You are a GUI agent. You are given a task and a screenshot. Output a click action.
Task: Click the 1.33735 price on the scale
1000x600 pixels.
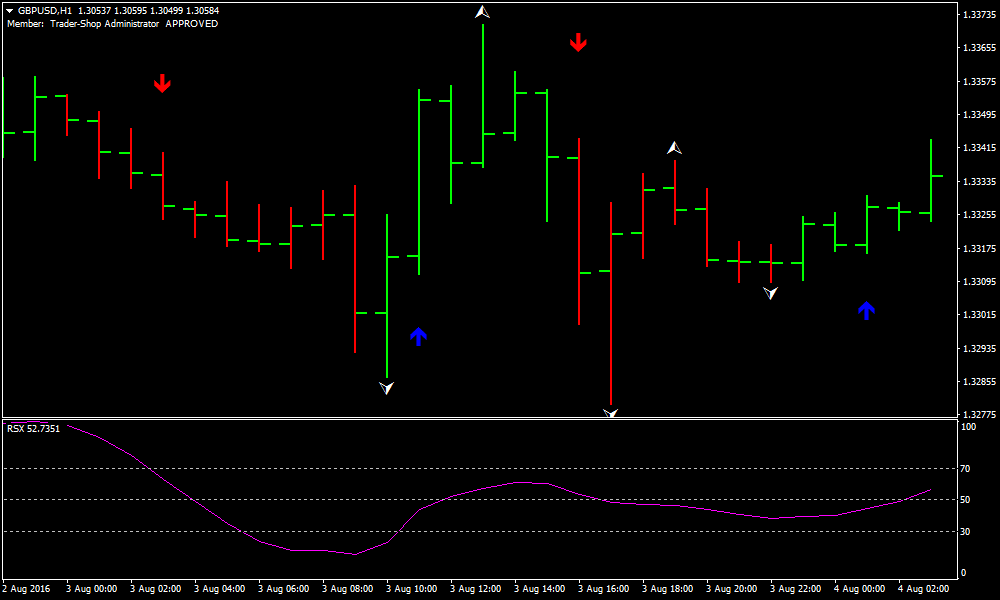click(977, 14)
